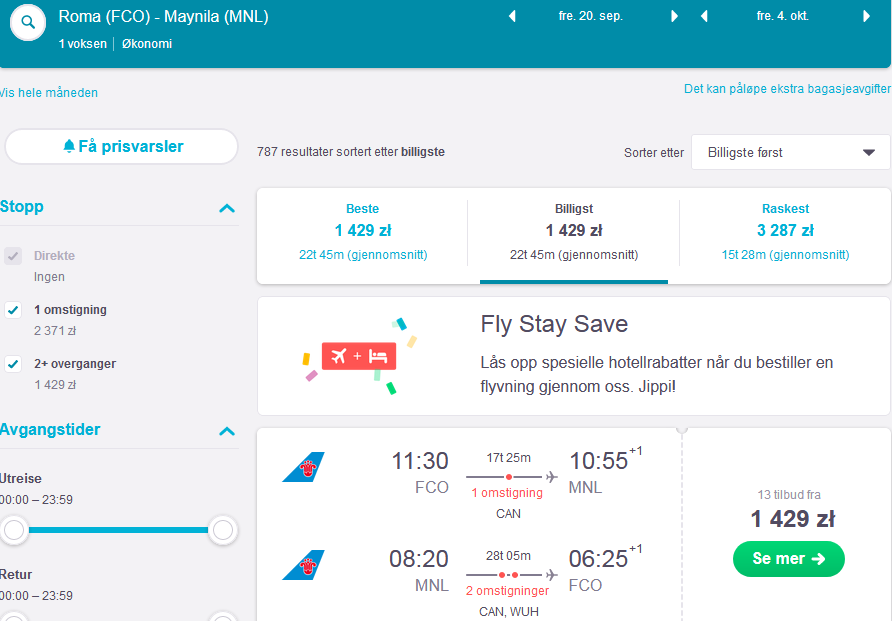Select the Raskest results tab
Screen dimensions: 892x621
tap(785, 233)
